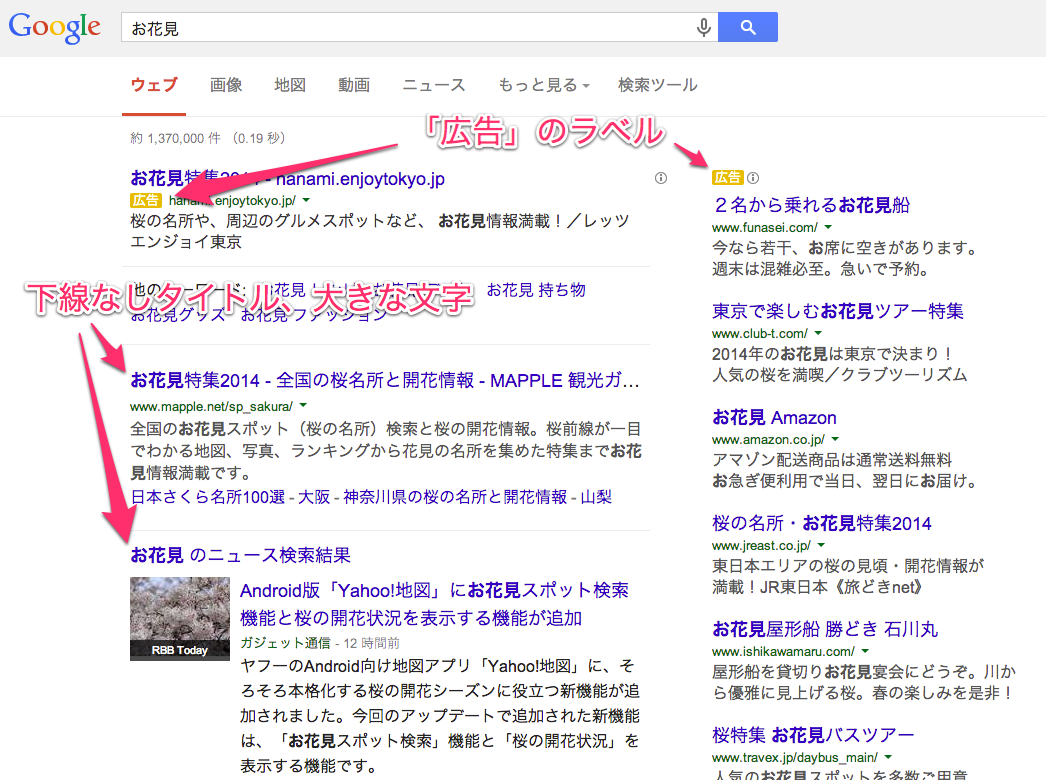Expand arrow next to www.travex.jp/daybus_main/ URL

888,757
